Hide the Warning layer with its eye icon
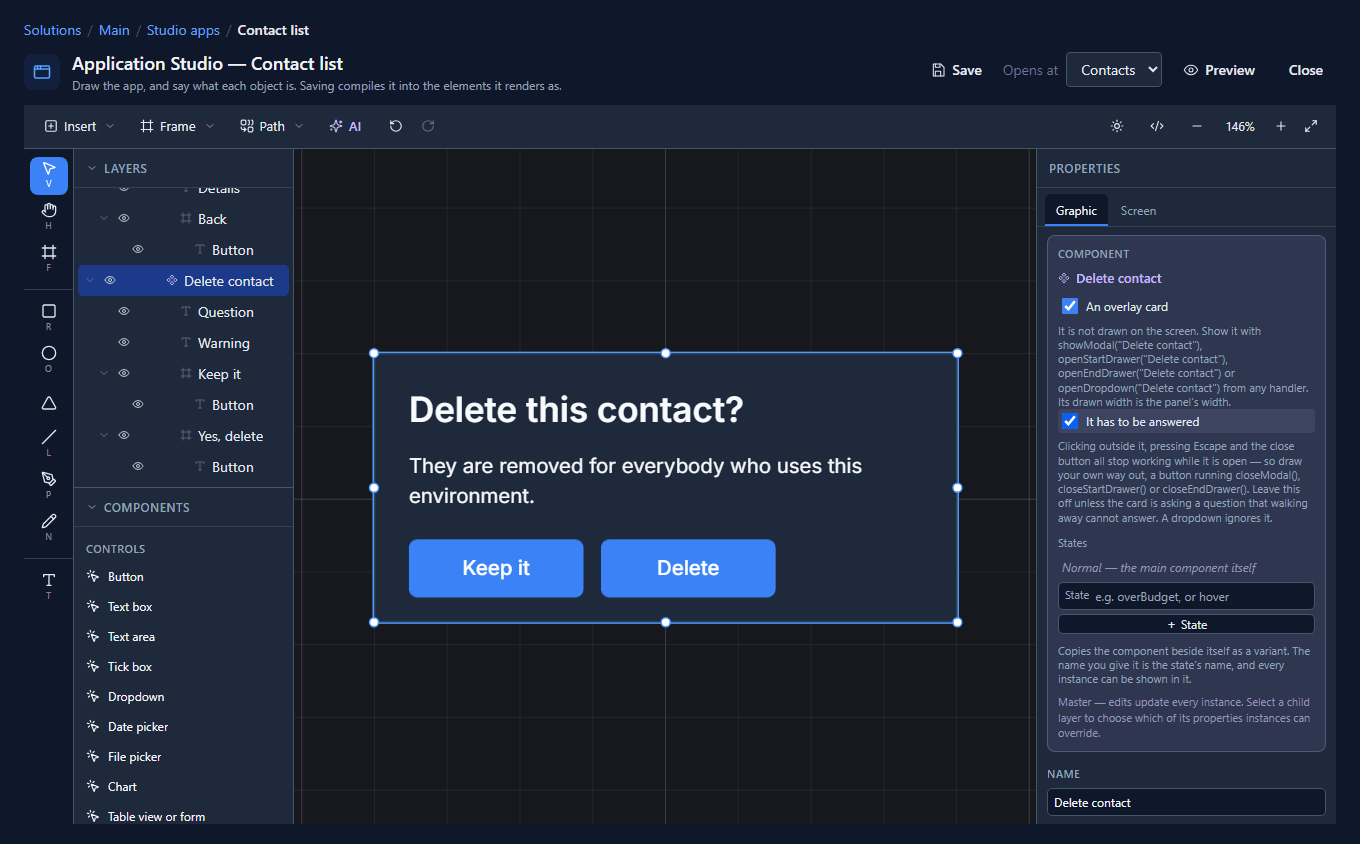The image size is (1360, 844). click(124, 343)
